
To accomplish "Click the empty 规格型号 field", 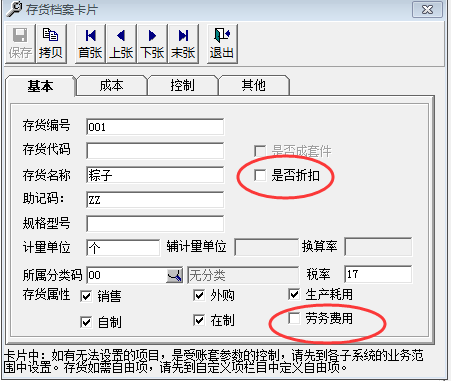I will (155, 223).
